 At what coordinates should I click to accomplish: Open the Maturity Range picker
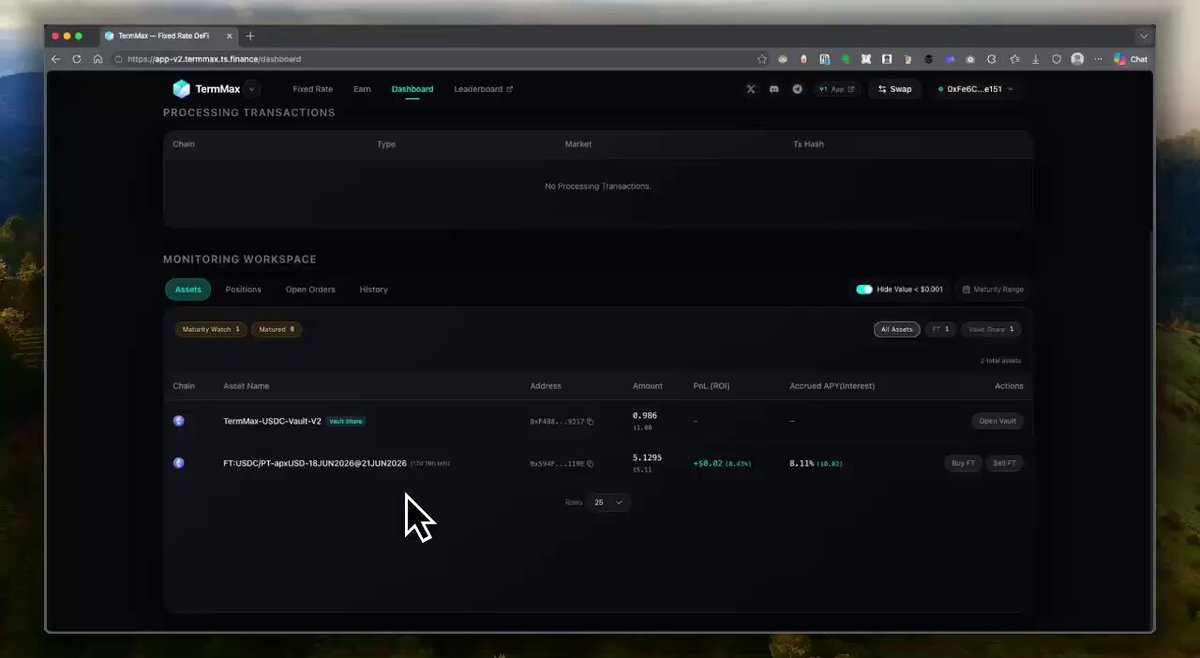pyautogui.click(x=993, y=289)
